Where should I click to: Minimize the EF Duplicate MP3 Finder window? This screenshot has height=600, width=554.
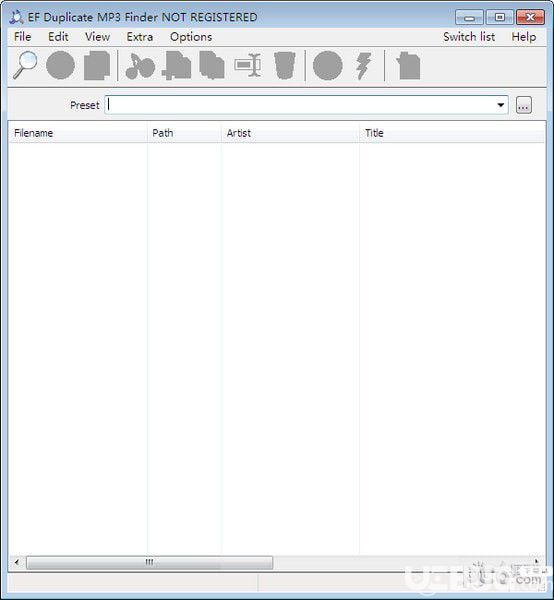[469, 18]
